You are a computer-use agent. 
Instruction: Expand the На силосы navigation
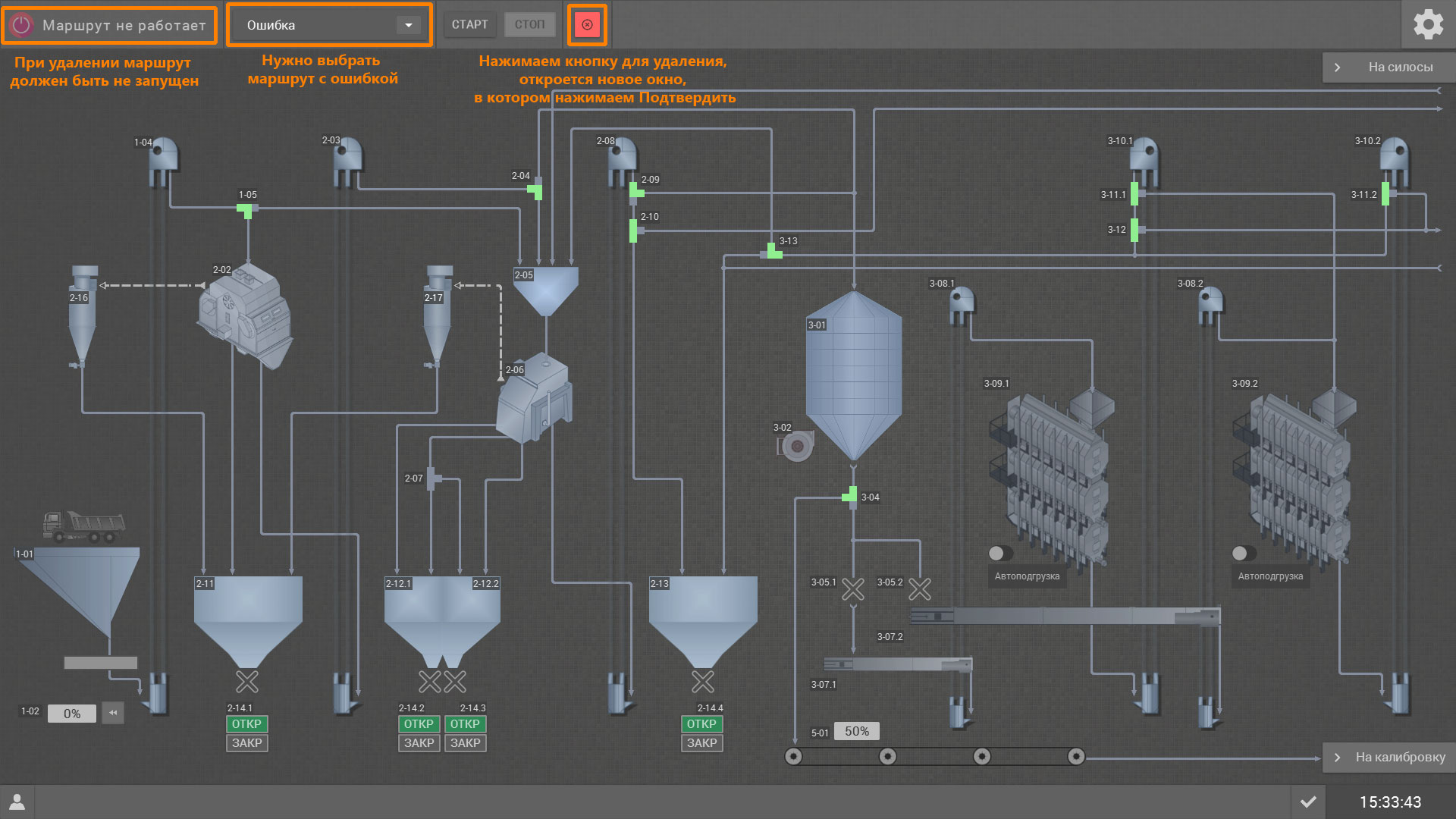click(1389, 67)
